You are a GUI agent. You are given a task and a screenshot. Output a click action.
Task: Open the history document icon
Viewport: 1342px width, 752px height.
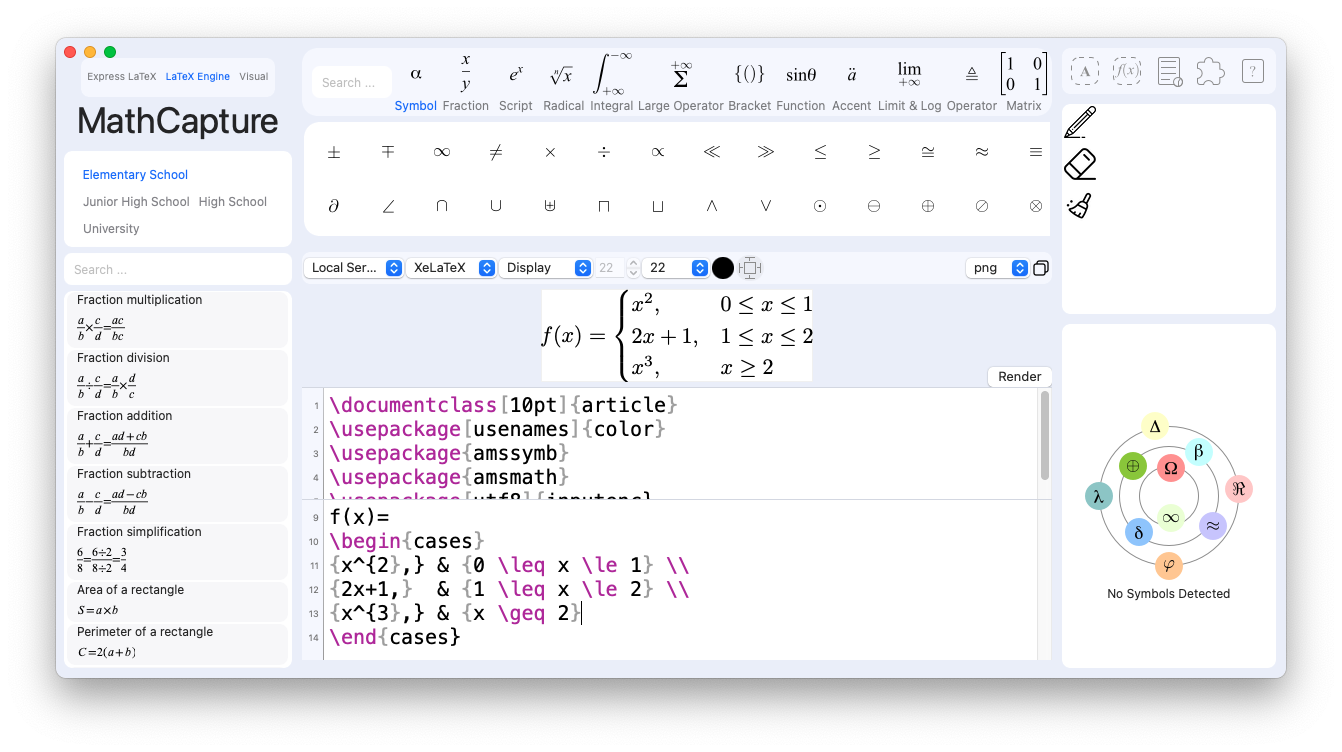click(x=1169, y=70)
